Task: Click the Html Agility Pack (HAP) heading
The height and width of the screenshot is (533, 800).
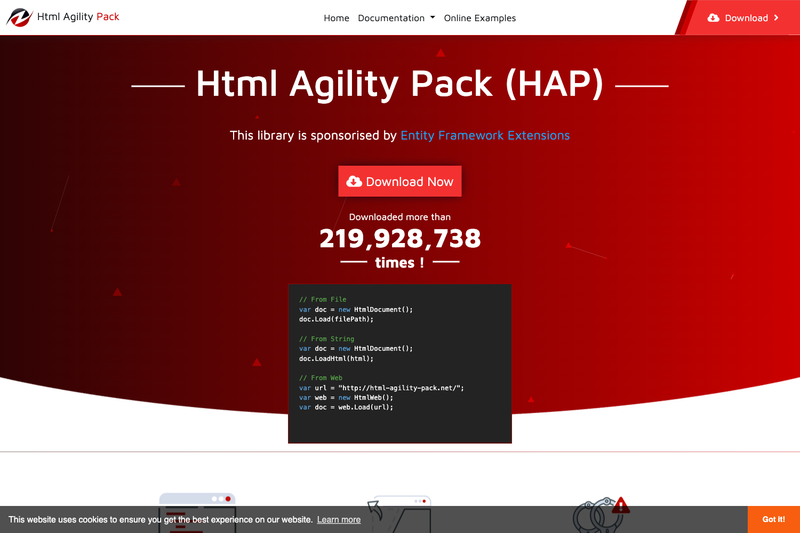Action: tap(400, 83)
